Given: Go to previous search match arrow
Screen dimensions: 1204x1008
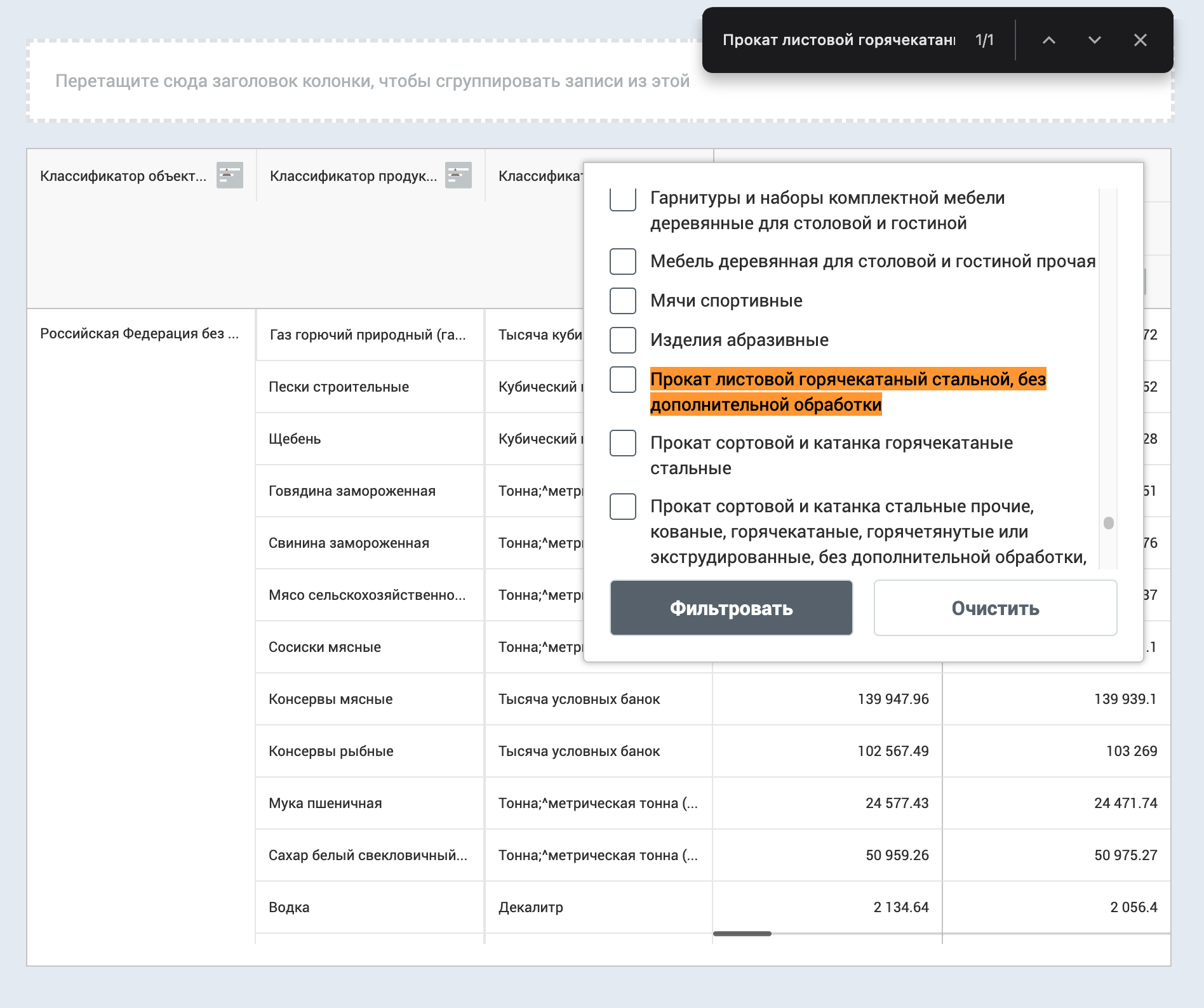Looking at the screenshot, I should 1049,40.
